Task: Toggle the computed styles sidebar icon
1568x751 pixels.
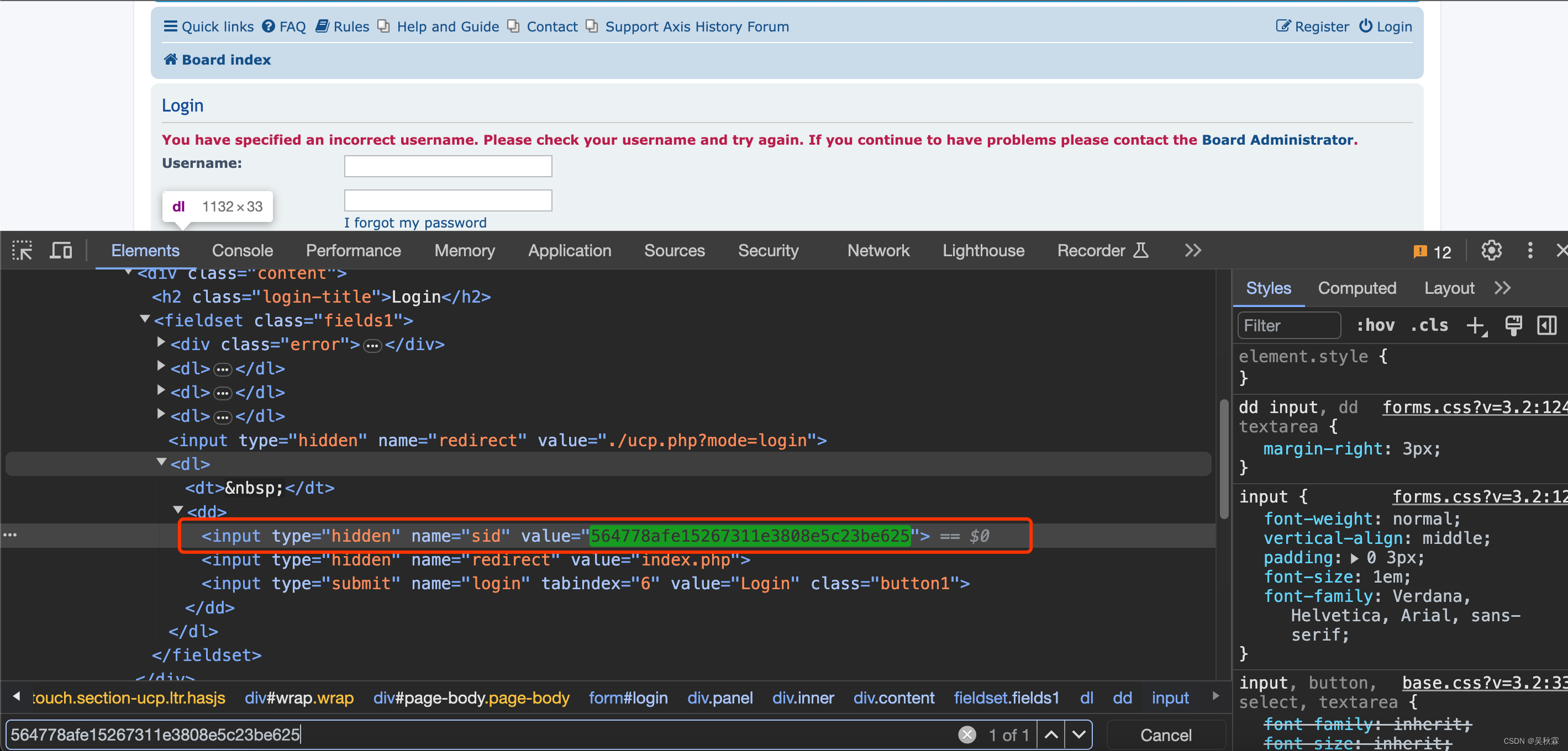Action: pos(1546,326)
